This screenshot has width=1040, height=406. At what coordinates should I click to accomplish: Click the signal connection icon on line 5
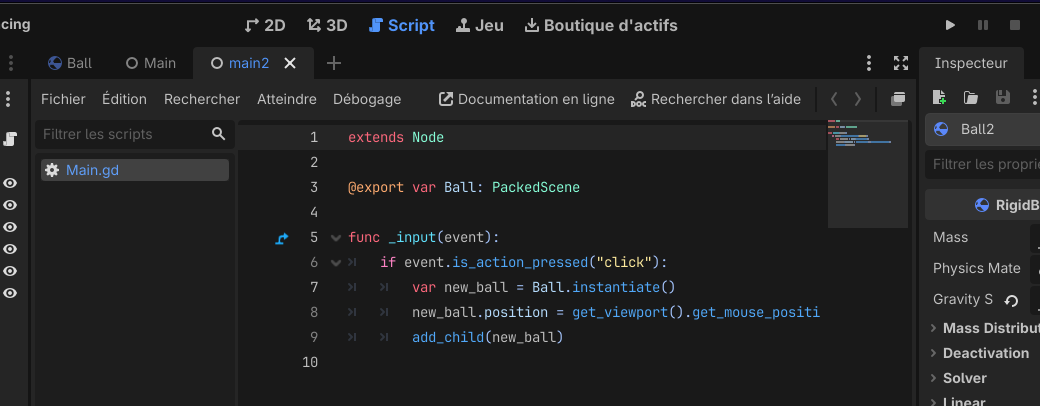282,238
